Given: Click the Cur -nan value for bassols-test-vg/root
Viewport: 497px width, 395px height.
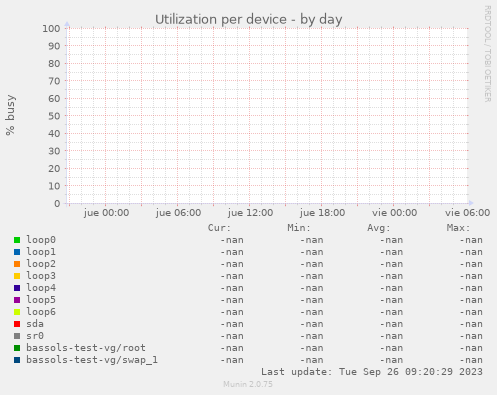Looking at the screenshot, I should click(232, 348).
